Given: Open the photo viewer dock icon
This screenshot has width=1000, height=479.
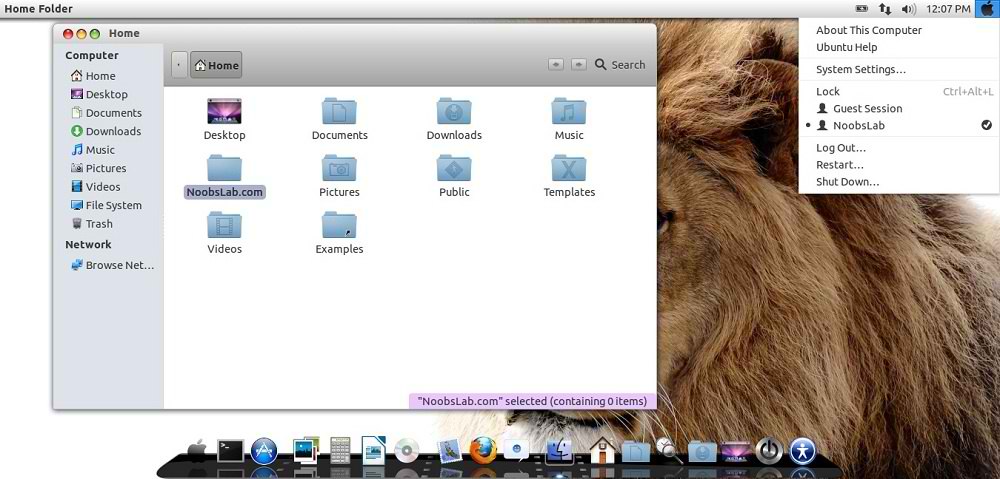Looking at the screenshot, I should point(305,450).
